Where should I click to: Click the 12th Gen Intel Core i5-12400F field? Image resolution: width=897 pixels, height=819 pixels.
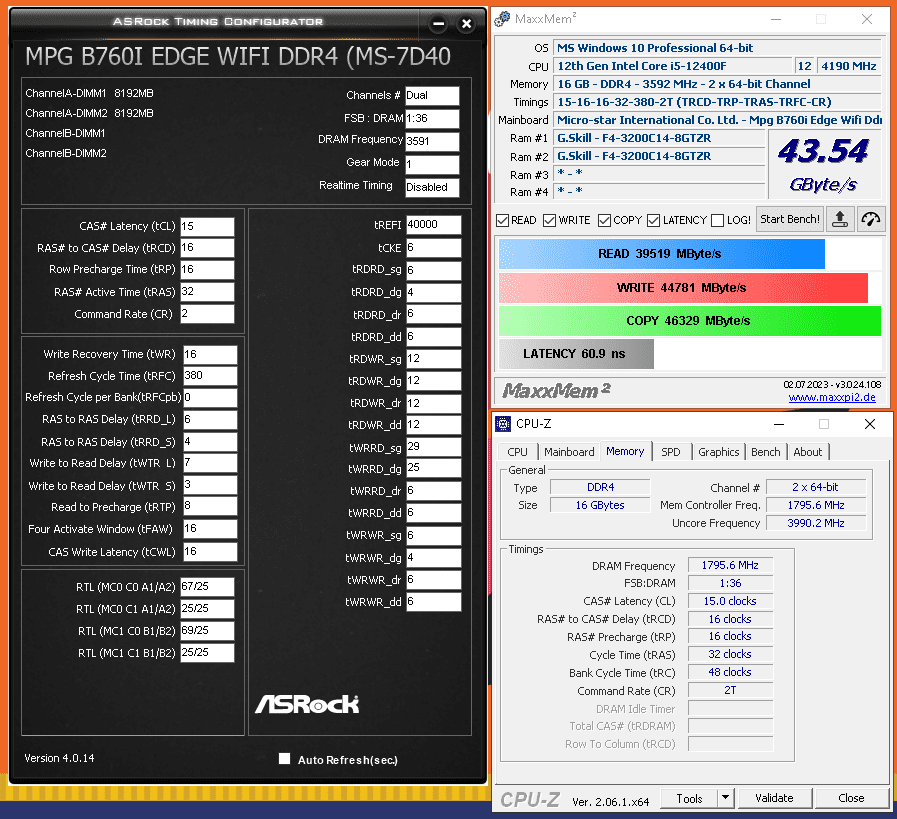coord(673,66)
